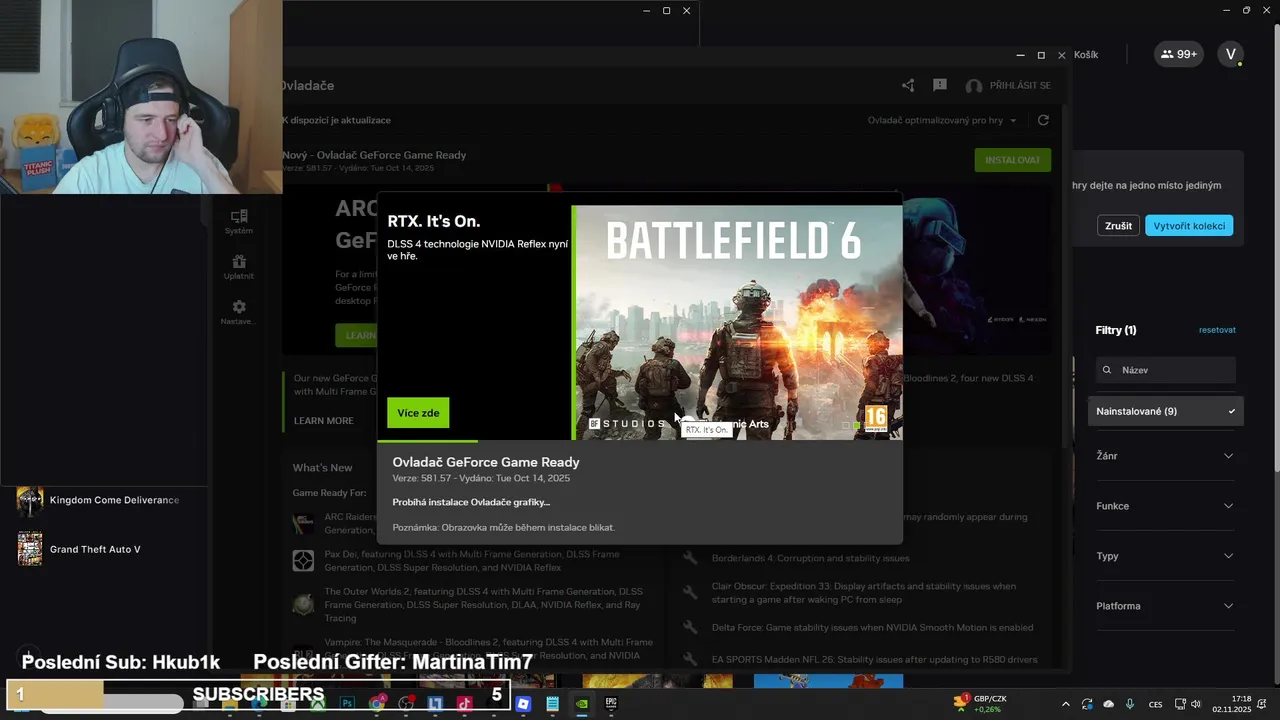Click 'Filtry (1)' heading
This screenshot has height=720, width=1280.
pos(1116,330)
